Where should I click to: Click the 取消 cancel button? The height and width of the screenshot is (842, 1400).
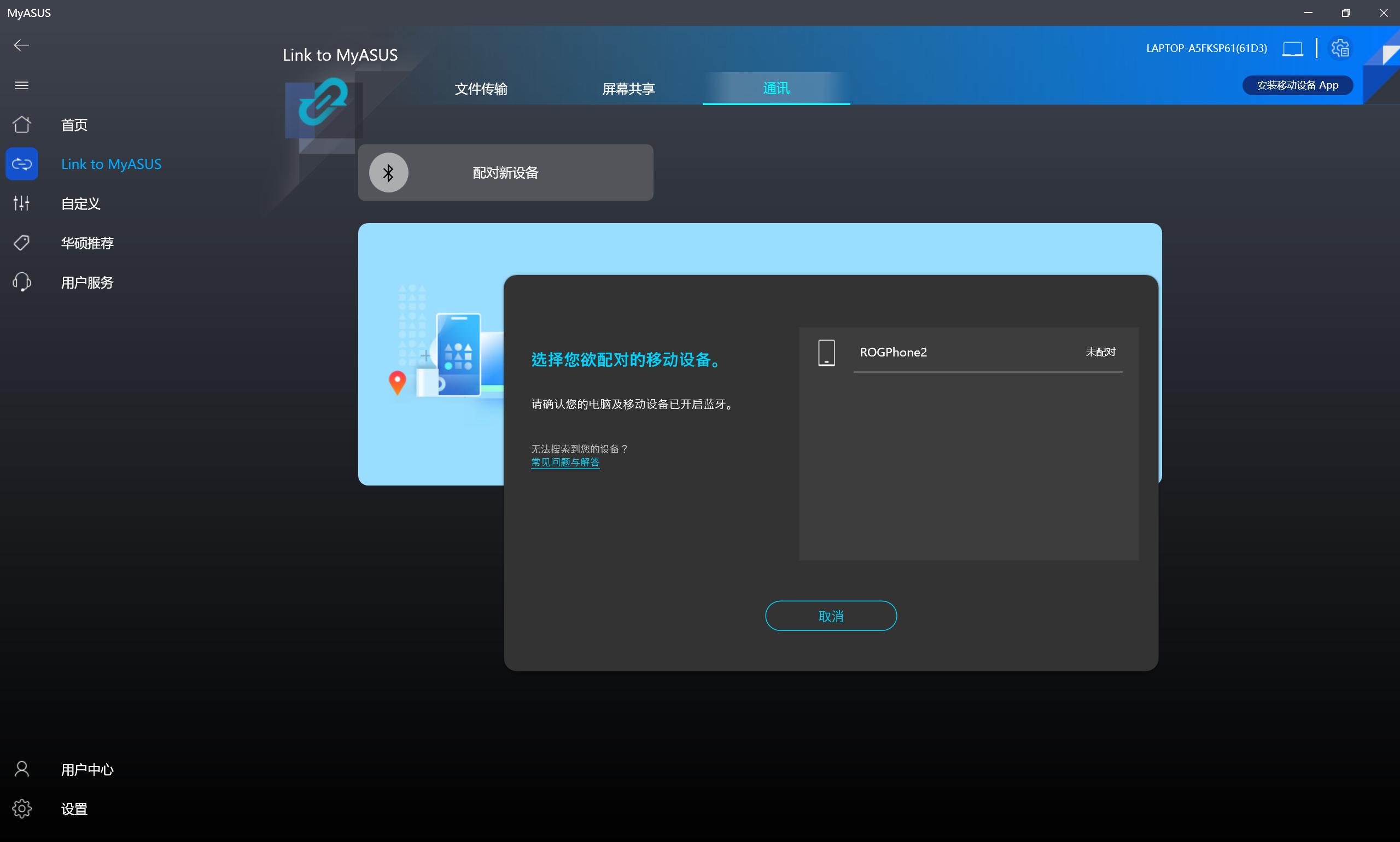pos(830,616)
